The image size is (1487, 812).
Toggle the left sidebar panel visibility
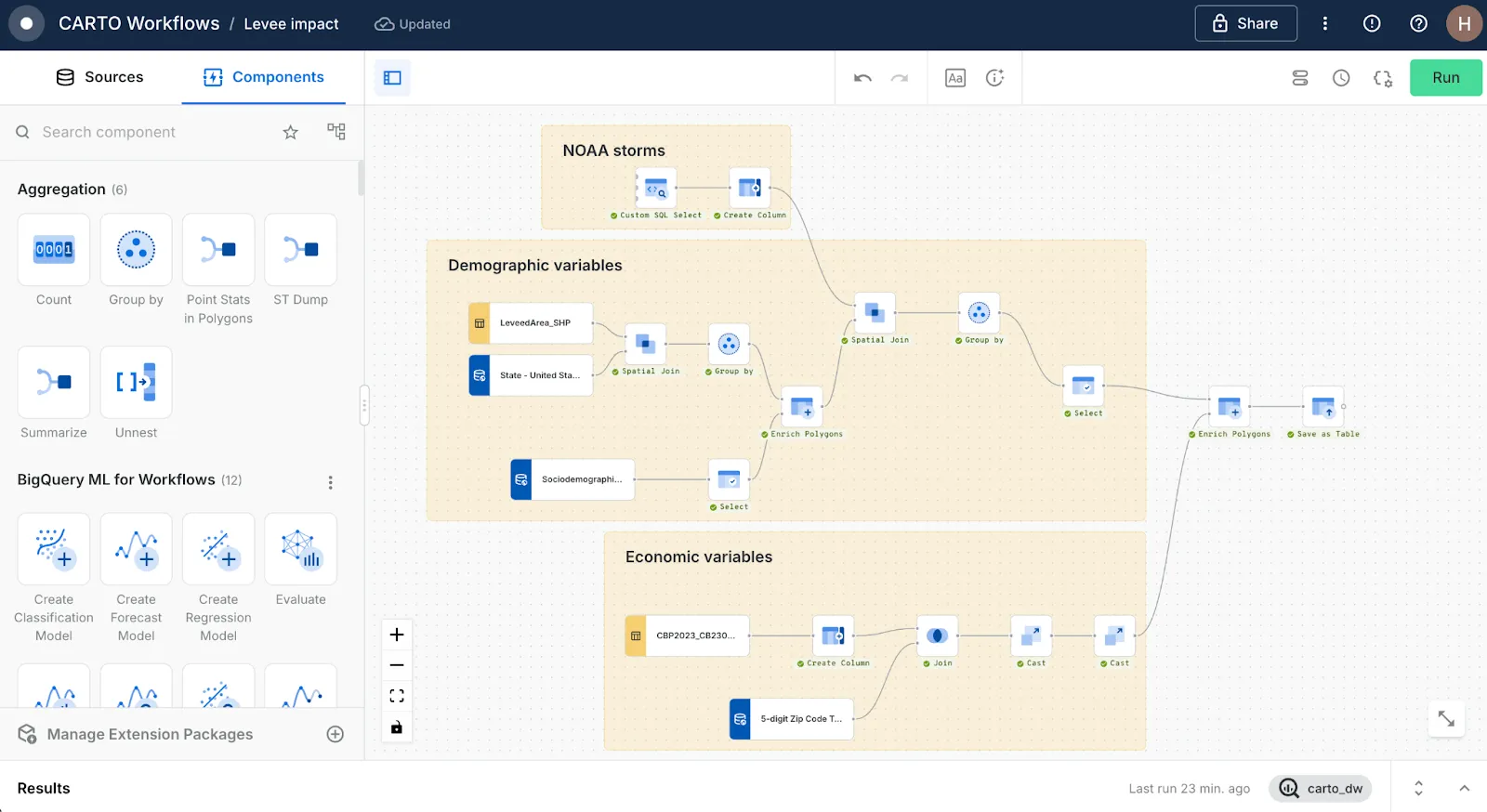point(392,78)
